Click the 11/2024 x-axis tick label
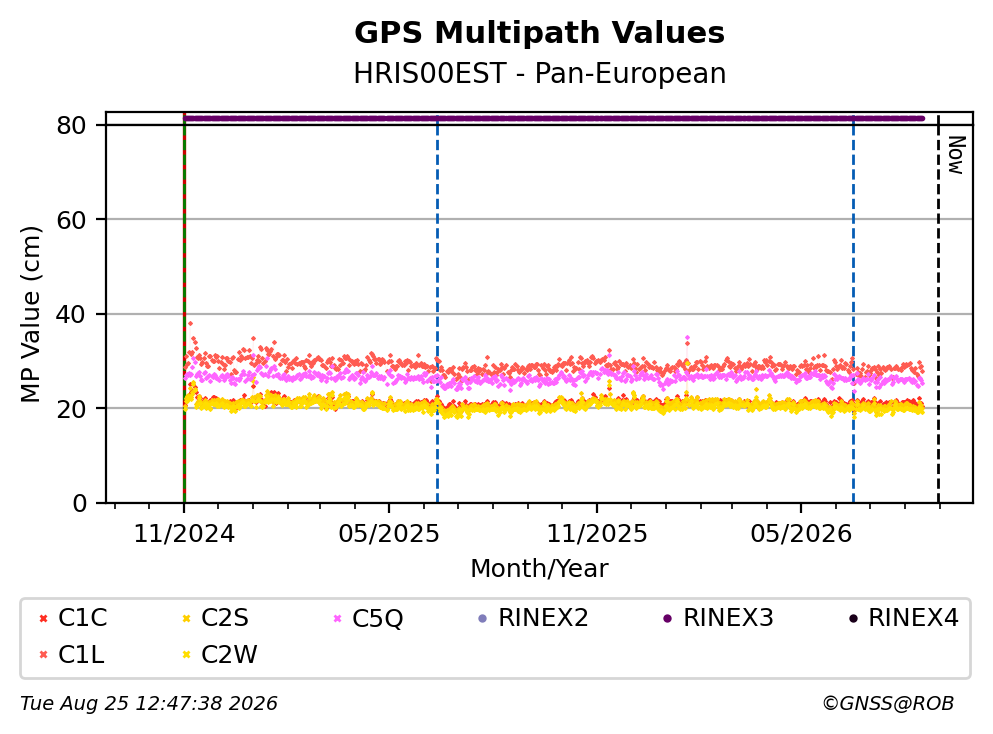The width and height of the screenshot is (993, 734). [184, 534]
